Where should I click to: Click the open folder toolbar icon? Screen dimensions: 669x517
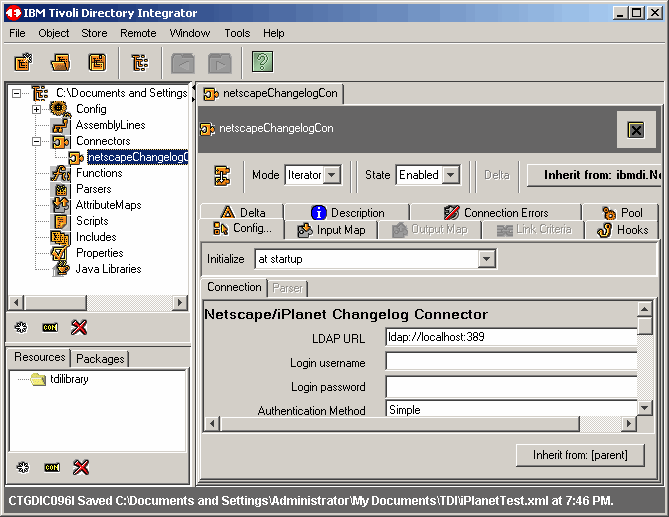[60, 62]
